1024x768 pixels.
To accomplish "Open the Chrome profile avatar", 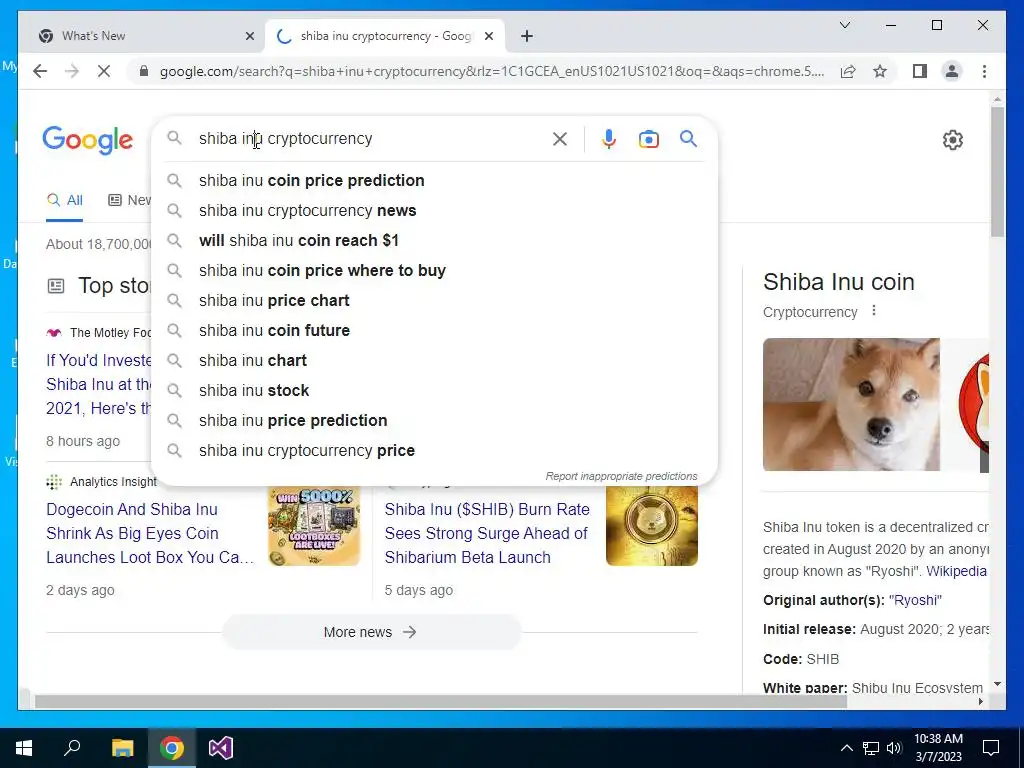I will (x=952, y=71).
